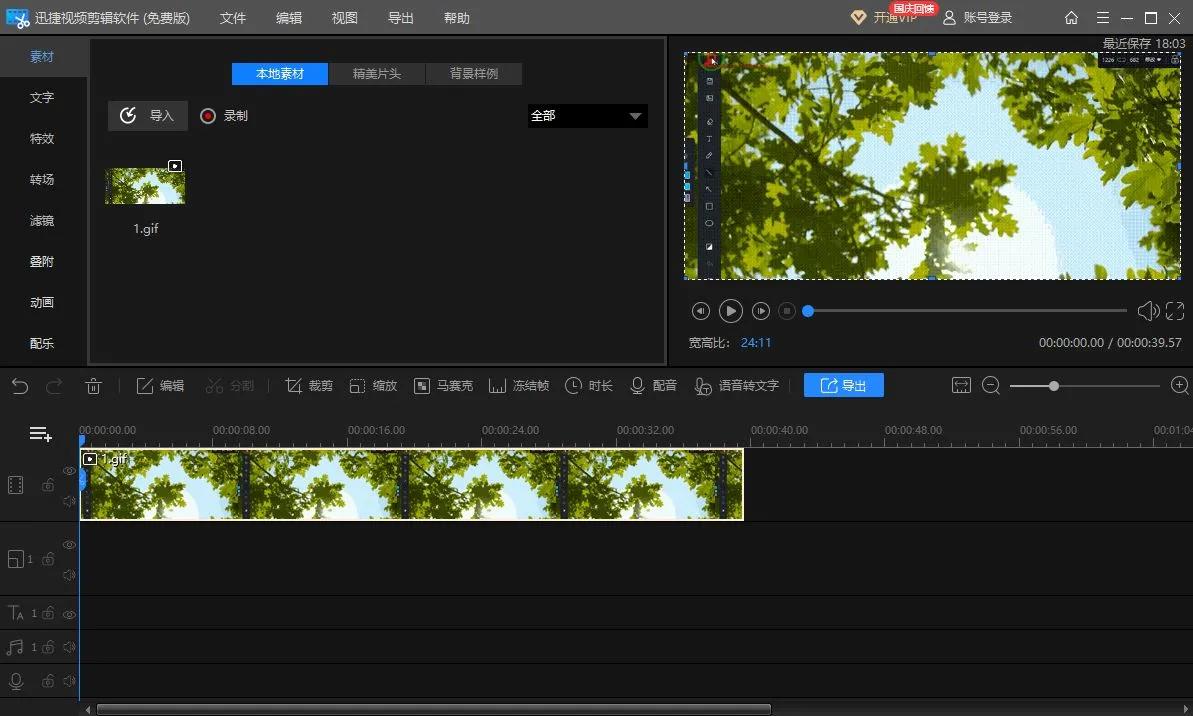Open the Freeze Frame (冻结帧) tool
The image size is (1193, 716).
497,386
